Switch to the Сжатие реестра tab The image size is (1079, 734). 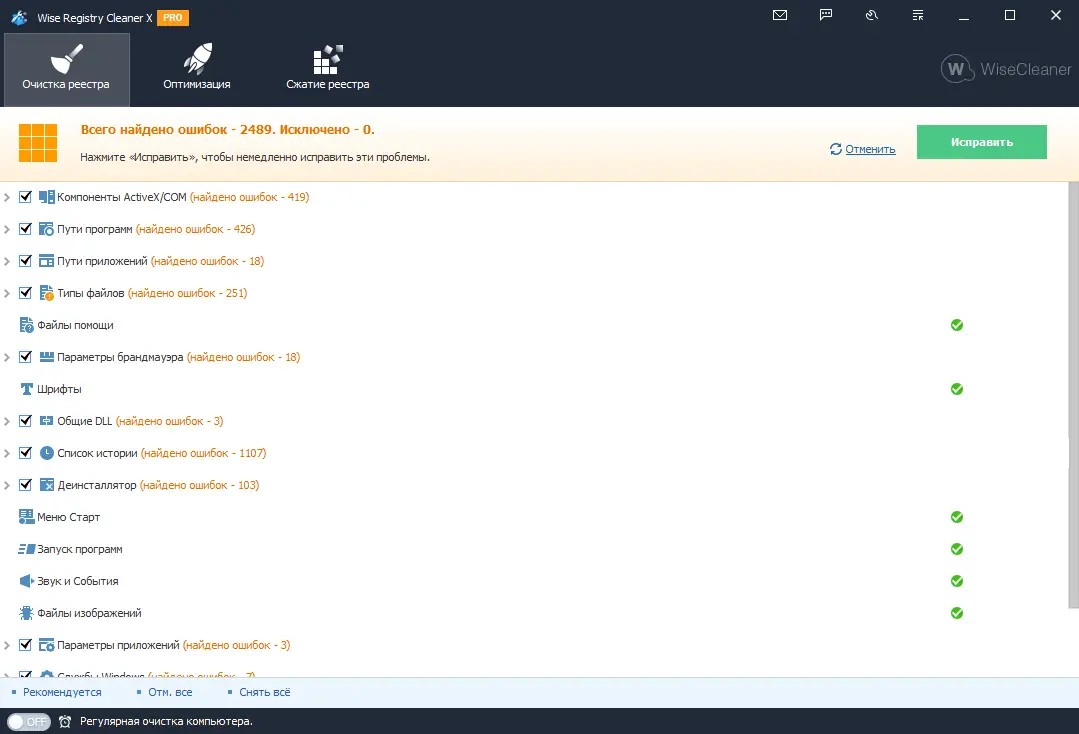click(328, 69)
